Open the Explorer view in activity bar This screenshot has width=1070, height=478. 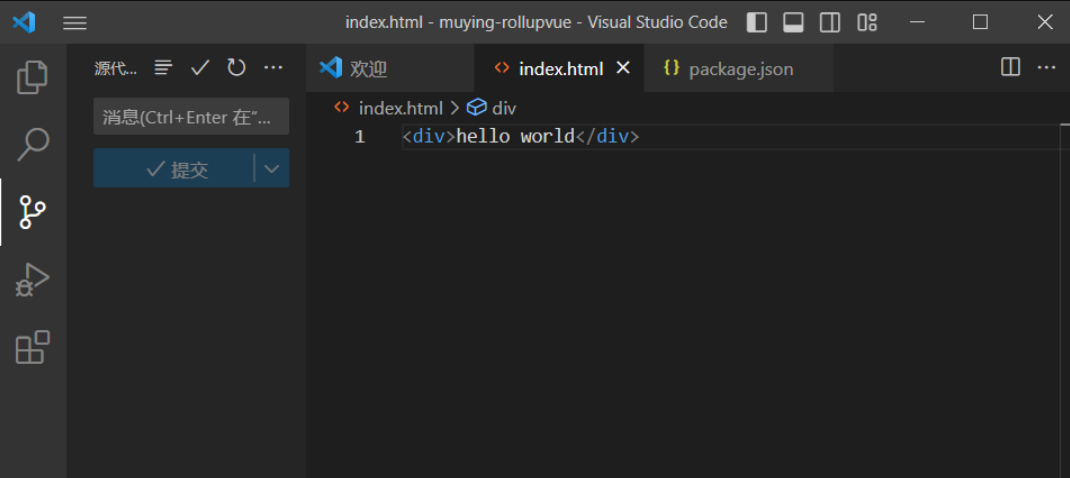32,77
